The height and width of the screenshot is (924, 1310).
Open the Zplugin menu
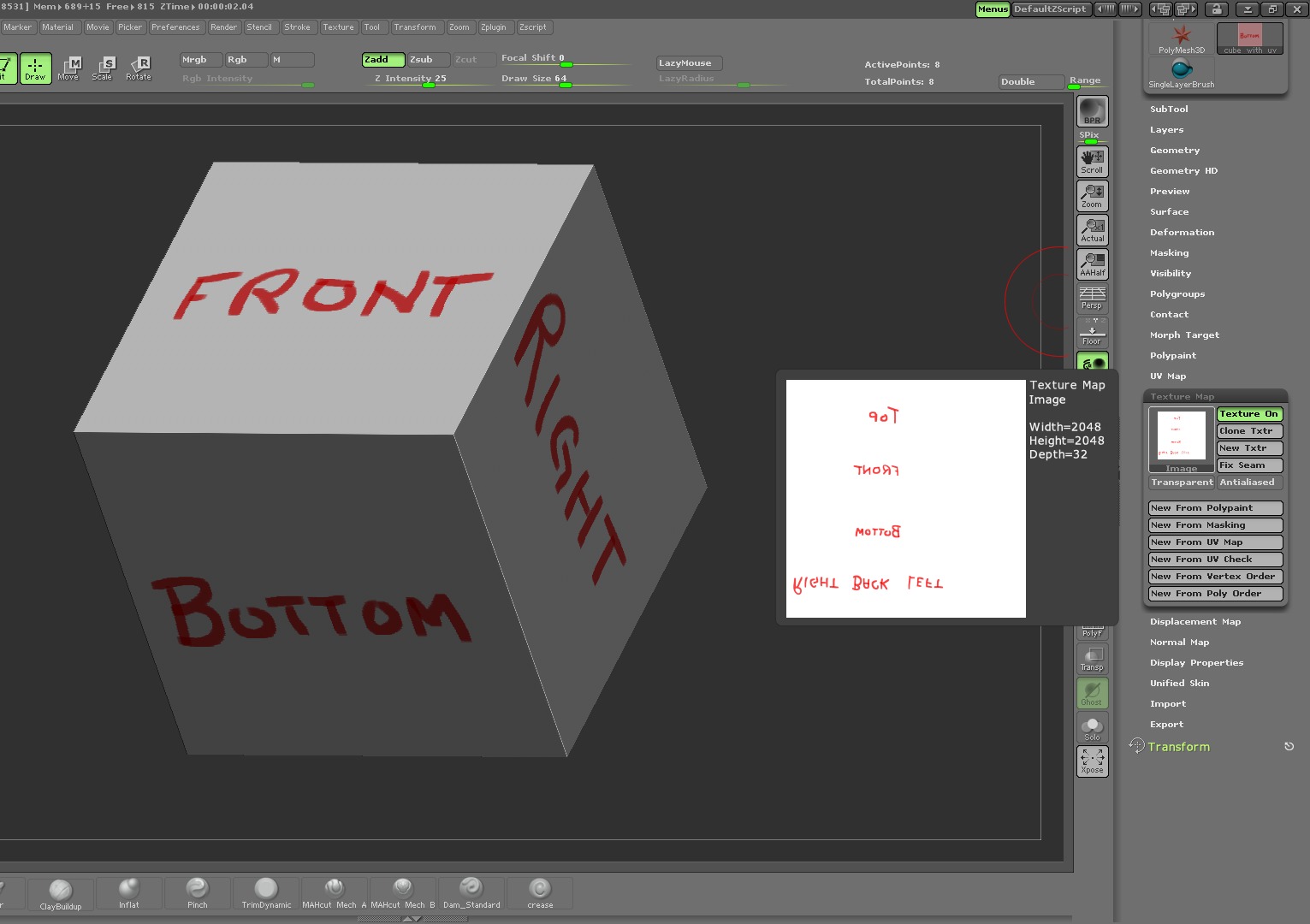coord(493,27)
